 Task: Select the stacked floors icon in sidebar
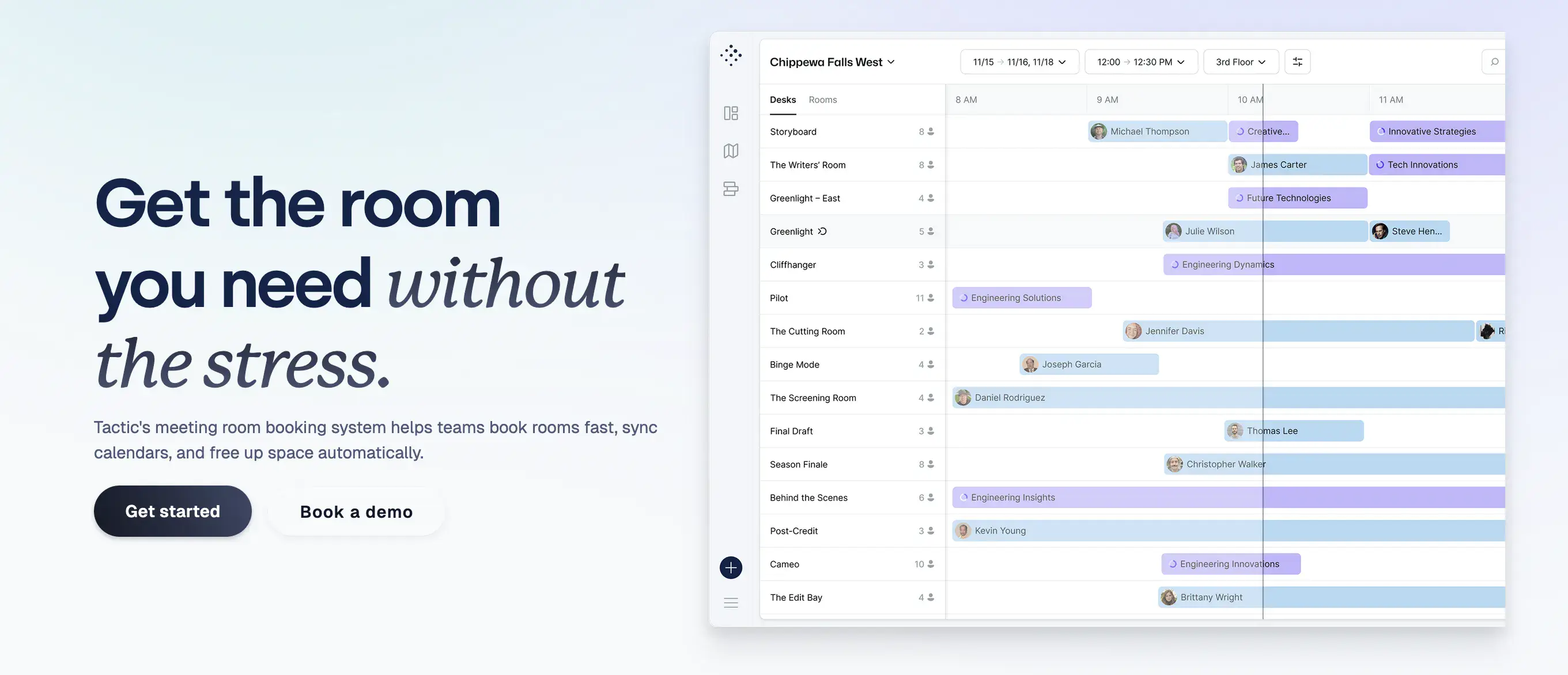731,189
